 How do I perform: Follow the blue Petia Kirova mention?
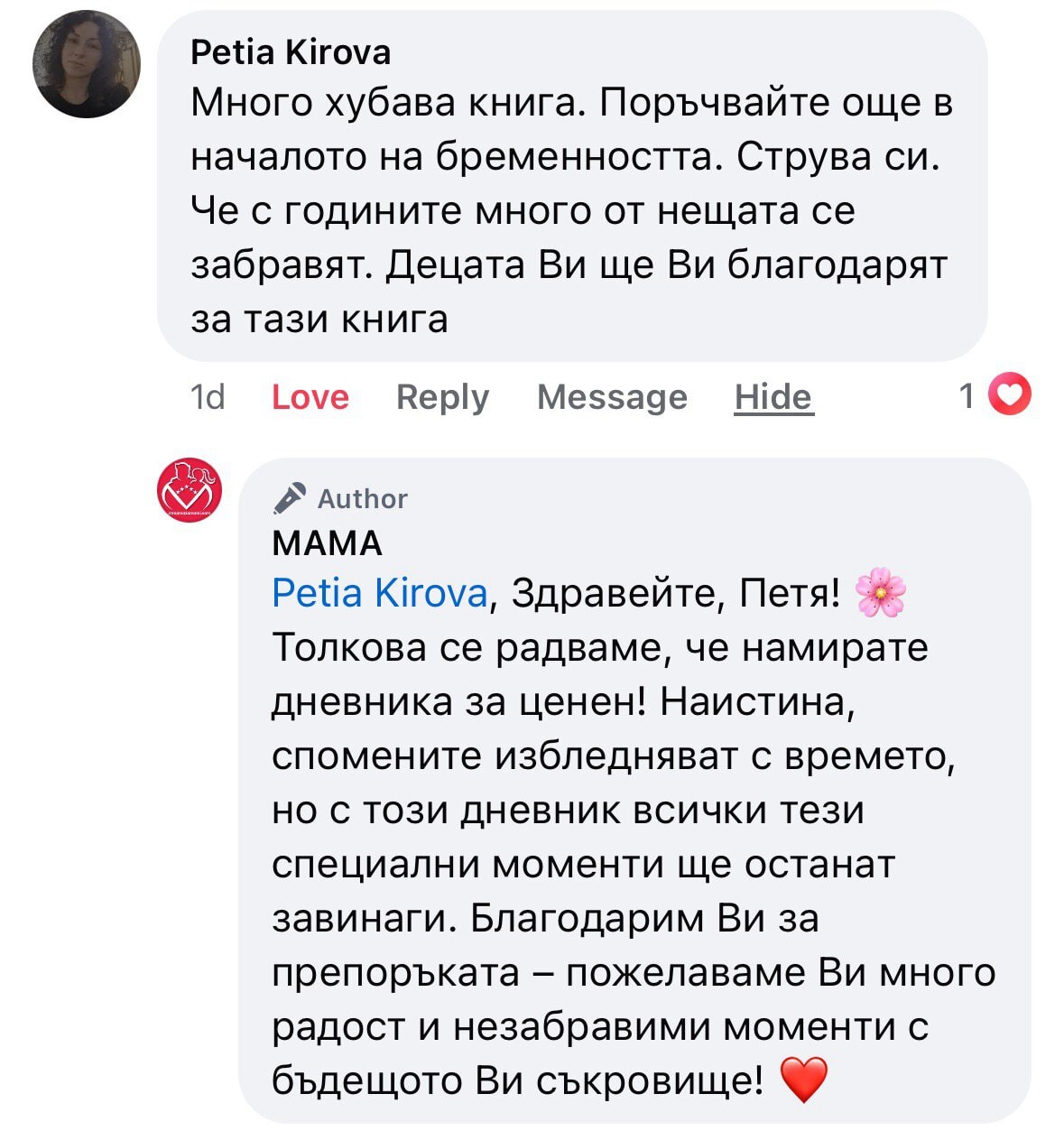click(x=379, y=594)
